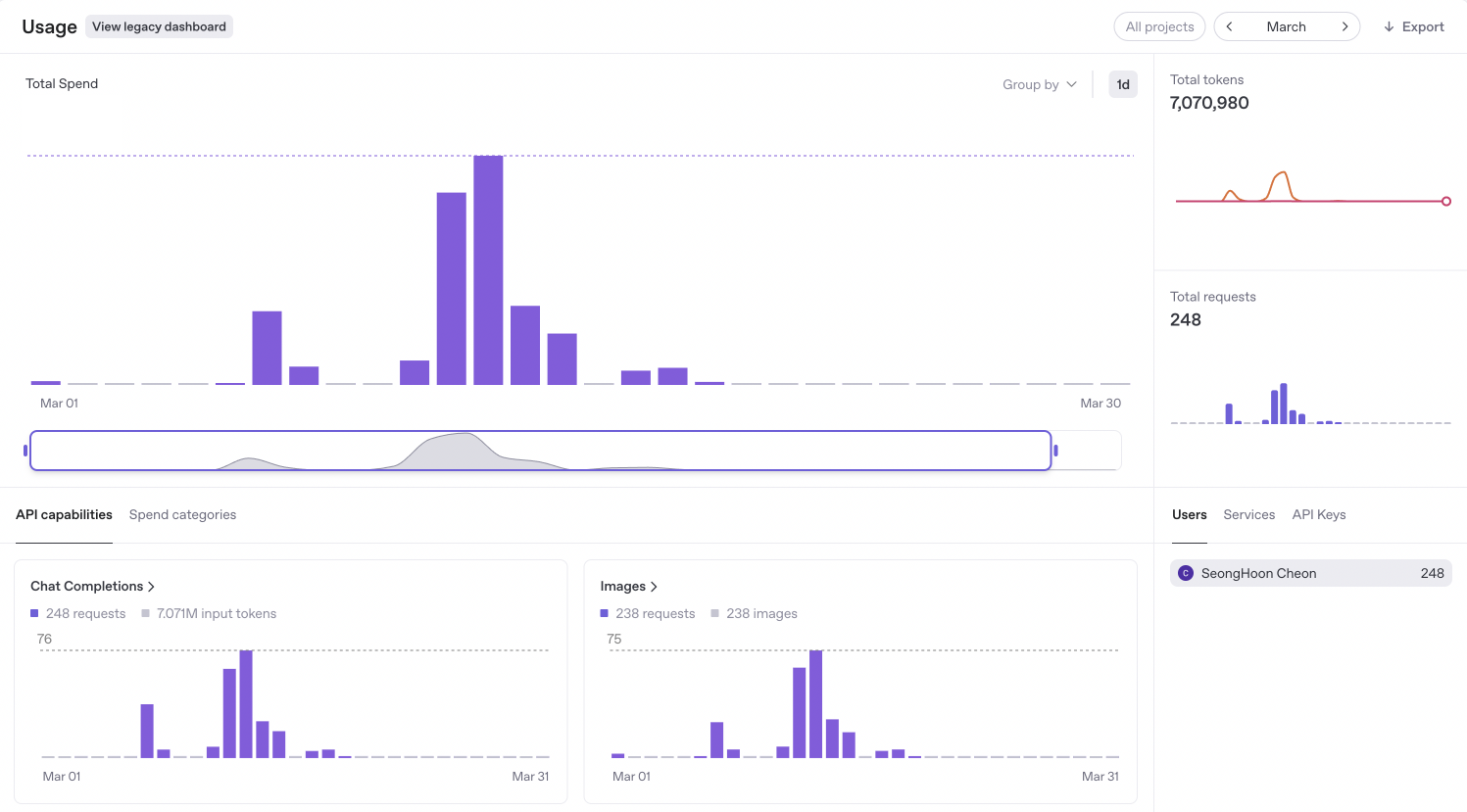Image resolution: width=1467 pixels, height=812 pixels.
Task: Click the left handle of the date range slider
Action: (x=25, y=451)
